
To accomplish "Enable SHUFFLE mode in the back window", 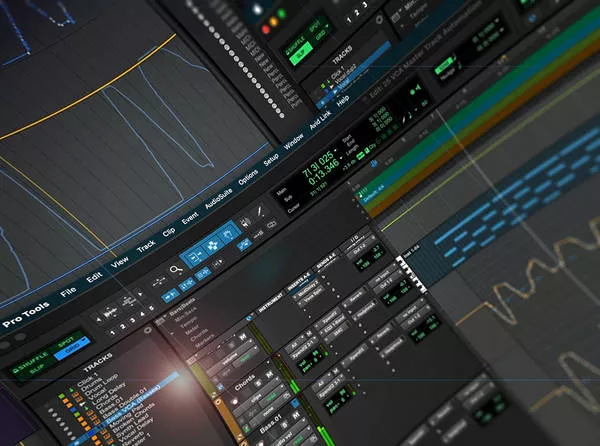I will point(295,45).
